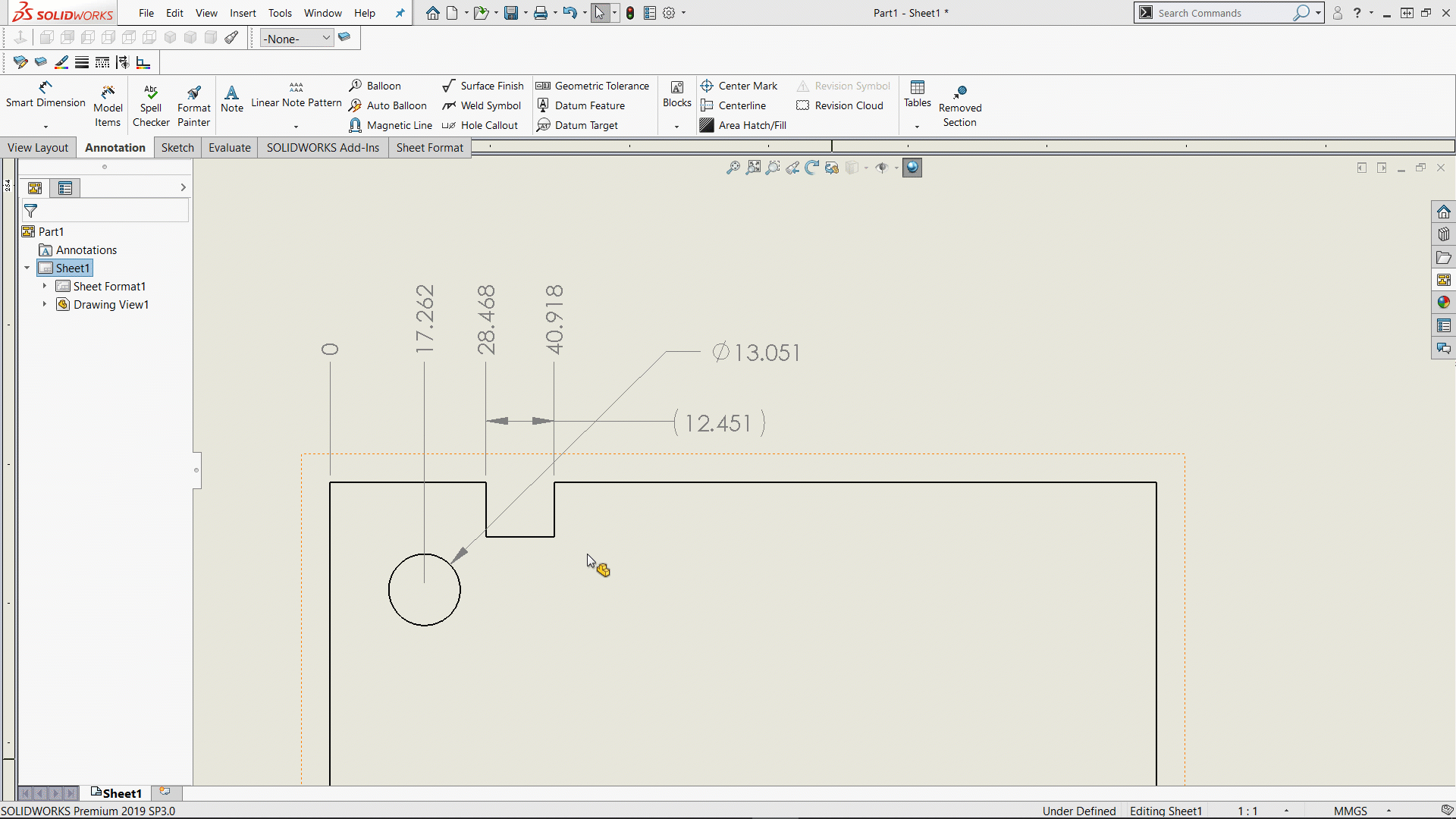The width and height of the screenshot is (1456, 819).
Task: Switch to the Sketch tab
Action: coord(177,147)
